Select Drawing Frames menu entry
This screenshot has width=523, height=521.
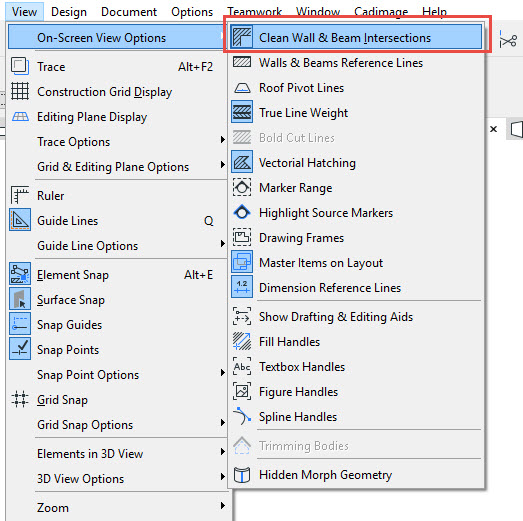click(x=356, y=237)
